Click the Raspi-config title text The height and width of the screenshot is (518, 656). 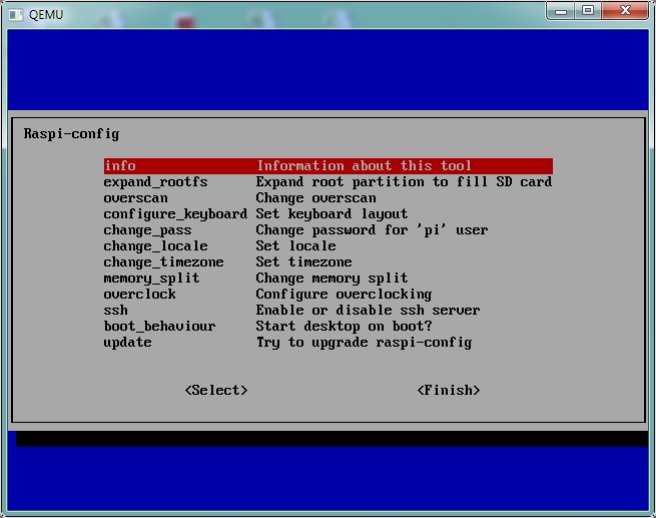pos(72,134)
